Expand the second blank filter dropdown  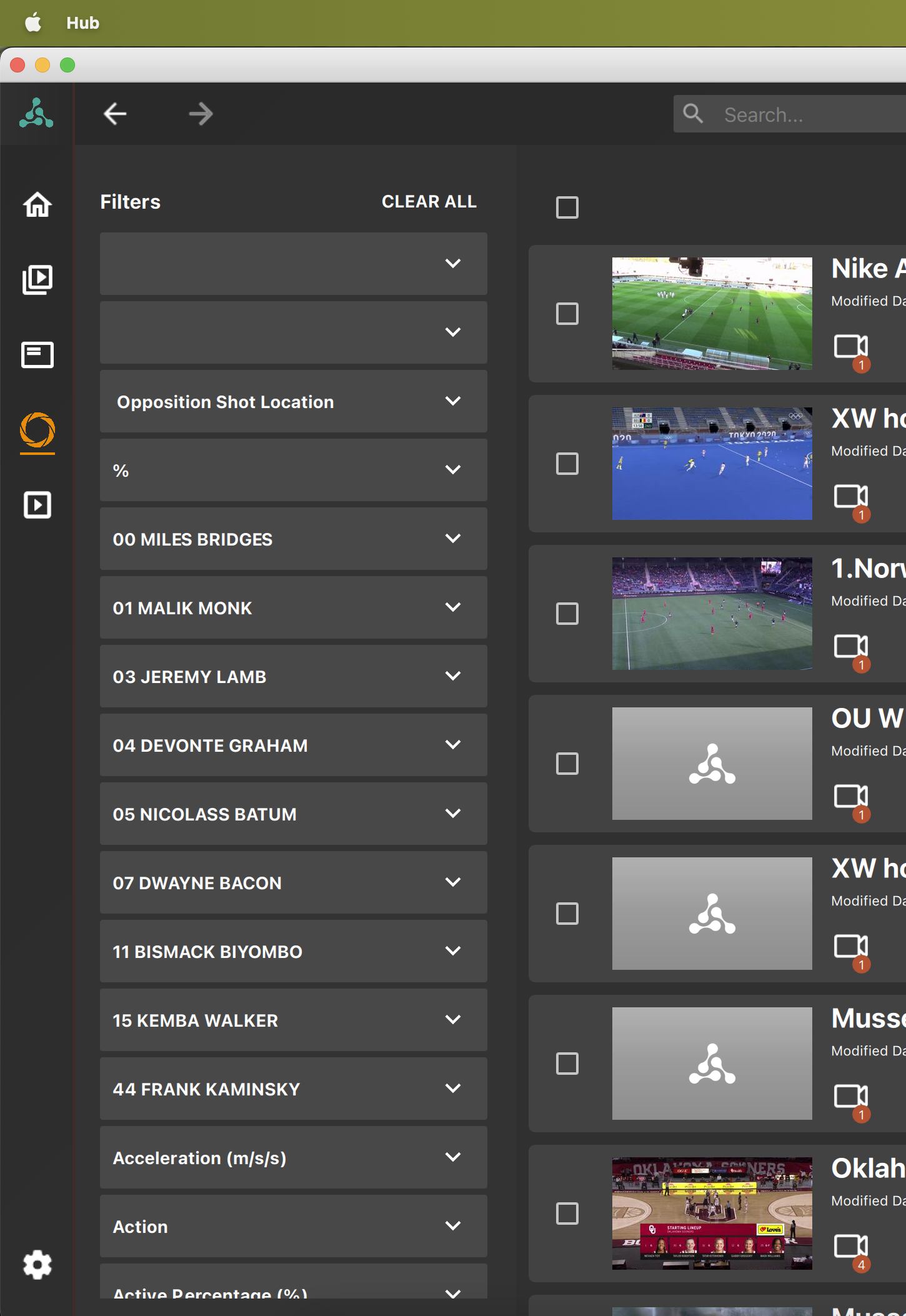[x=294, y=332]
